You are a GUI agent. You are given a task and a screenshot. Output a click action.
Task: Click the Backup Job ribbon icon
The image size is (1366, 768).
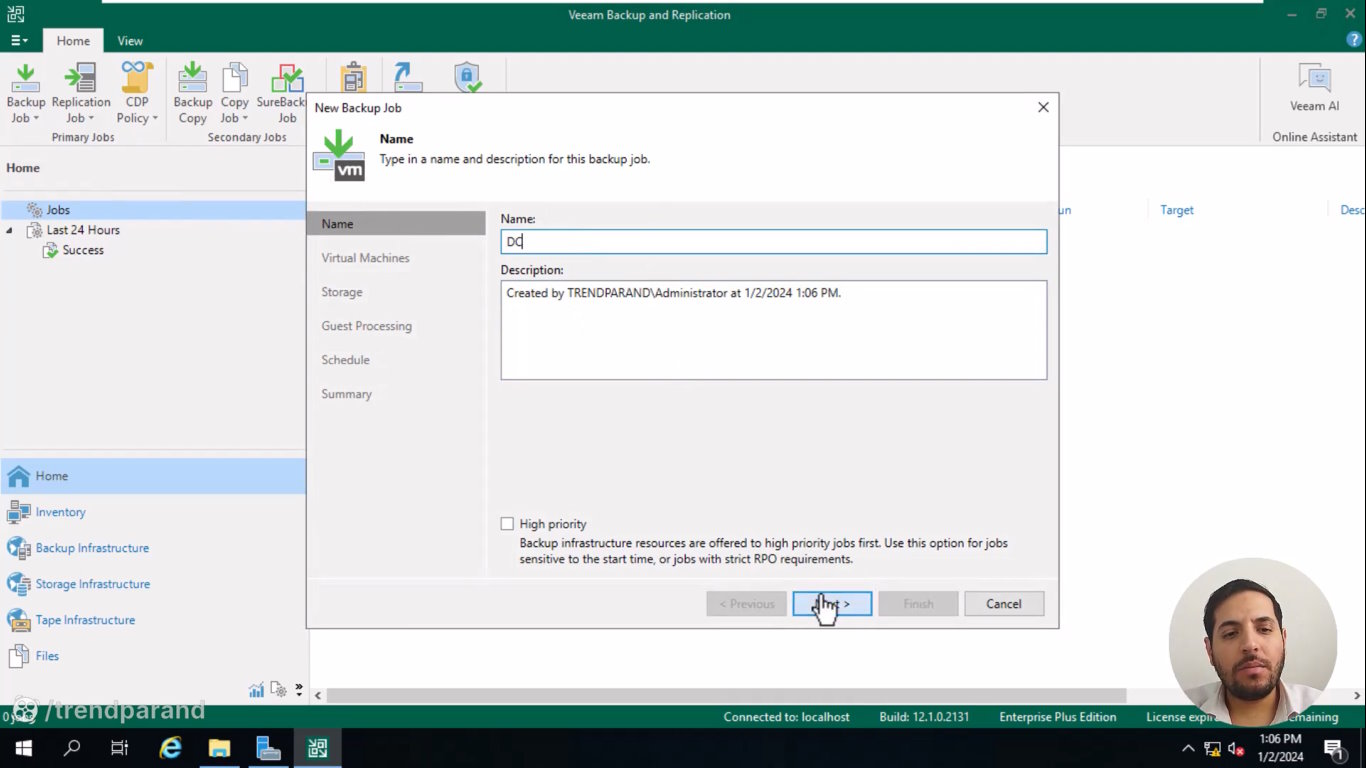[25, 78]
